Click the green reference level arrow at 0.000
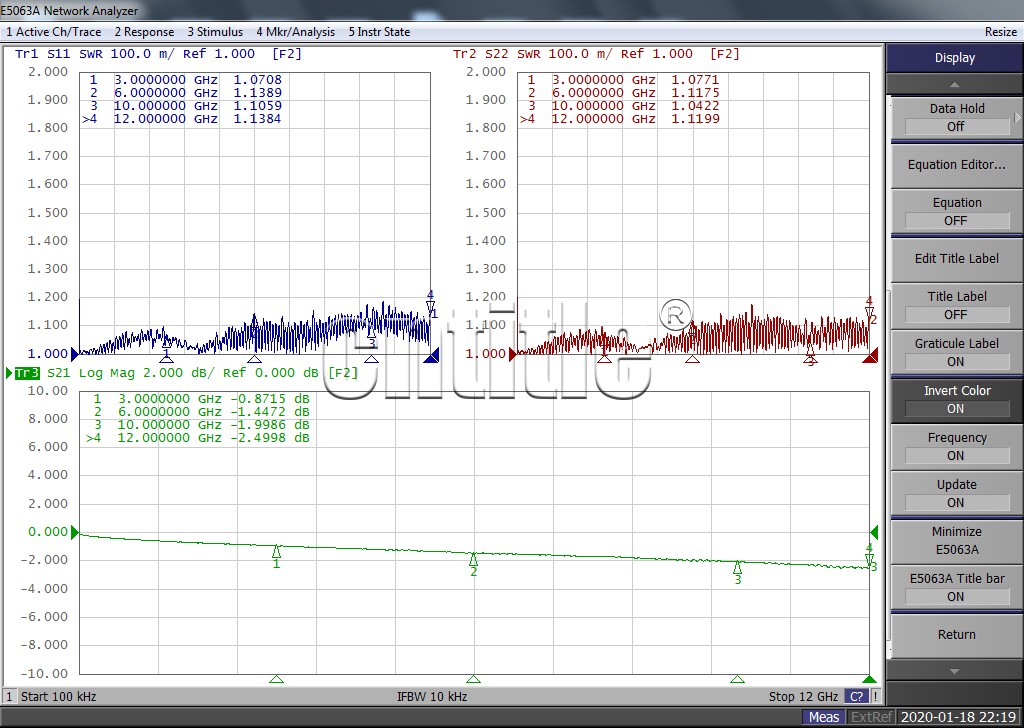The height and width of the screenshot is (728, 1024). click(x=74, y=532)
